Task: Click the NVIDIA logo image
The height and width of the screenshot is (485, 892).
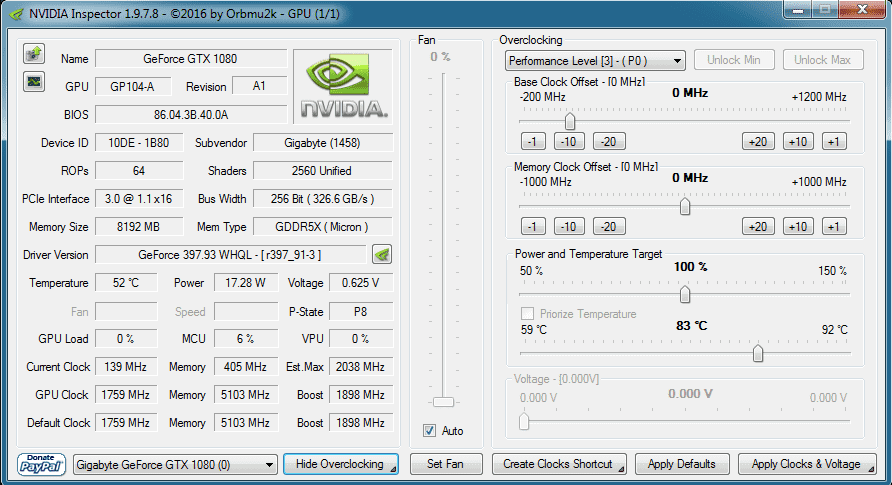Action: point(343,86)
